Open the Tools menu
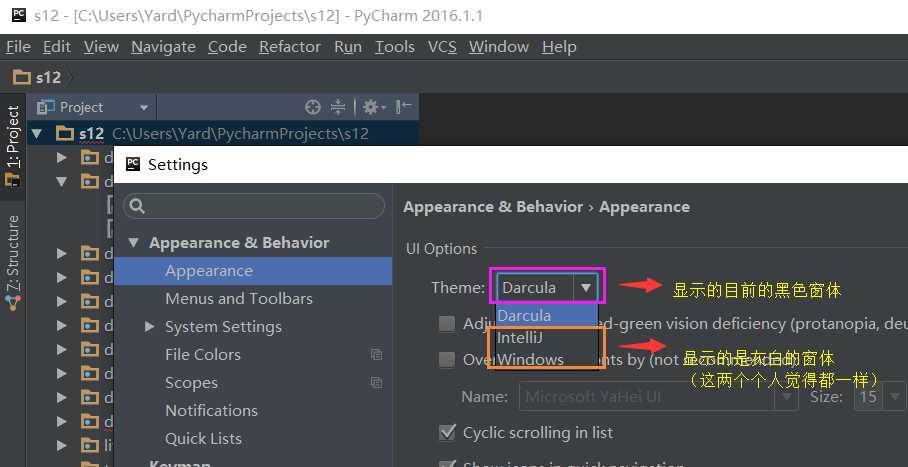 tap(394, 47)
